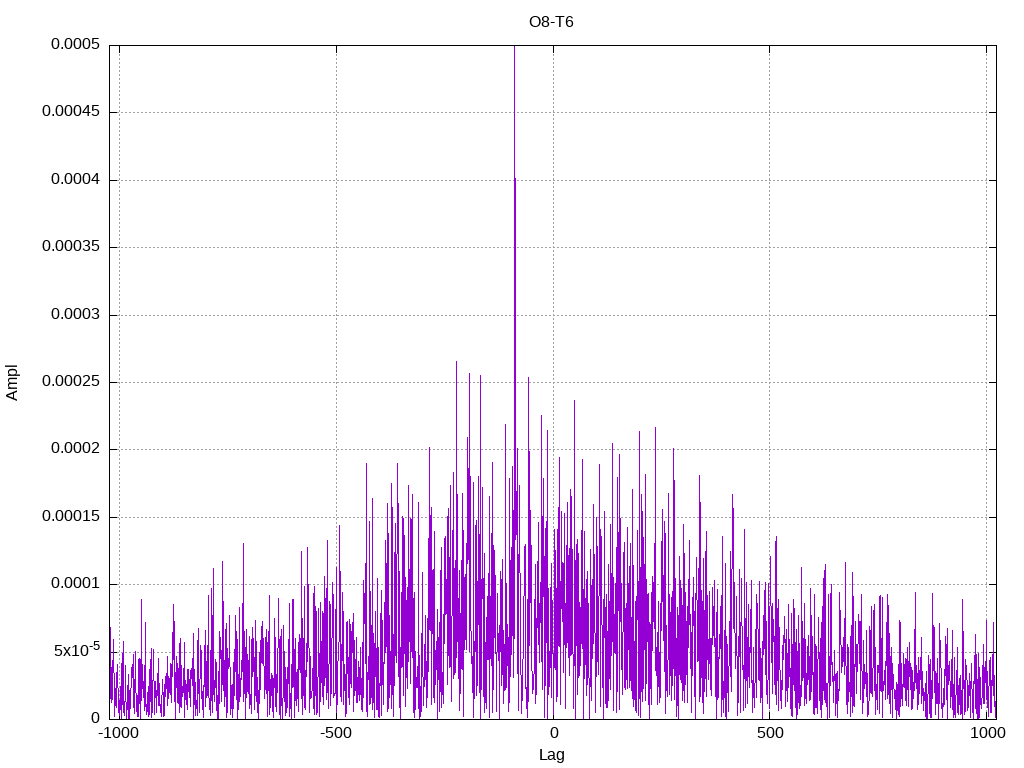Click the 500 x-axis tick label
This screenshot has width=1024, height=768.
770,733
